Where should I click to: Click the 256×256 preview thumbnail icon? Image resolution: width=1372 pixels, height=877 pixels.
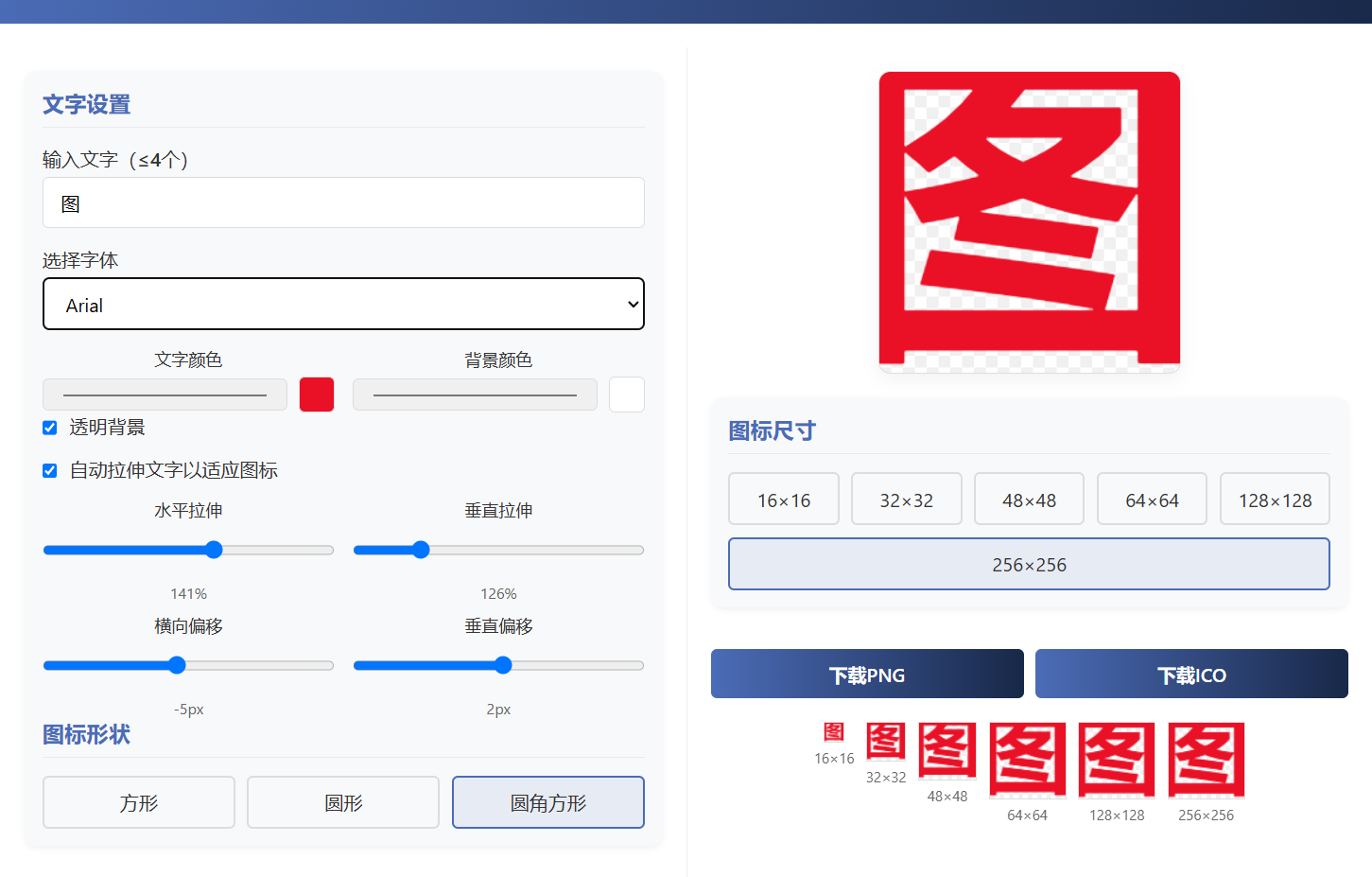pos(1206,761)
